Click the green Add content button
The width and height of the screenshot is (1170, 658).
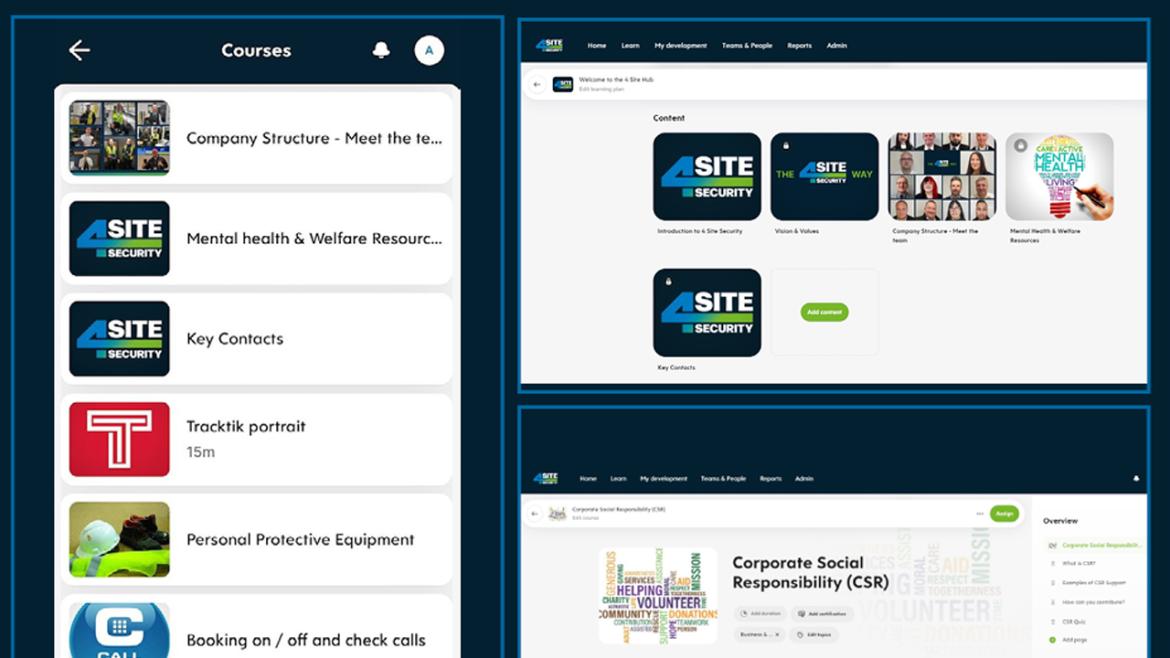(x=824, y=312)
